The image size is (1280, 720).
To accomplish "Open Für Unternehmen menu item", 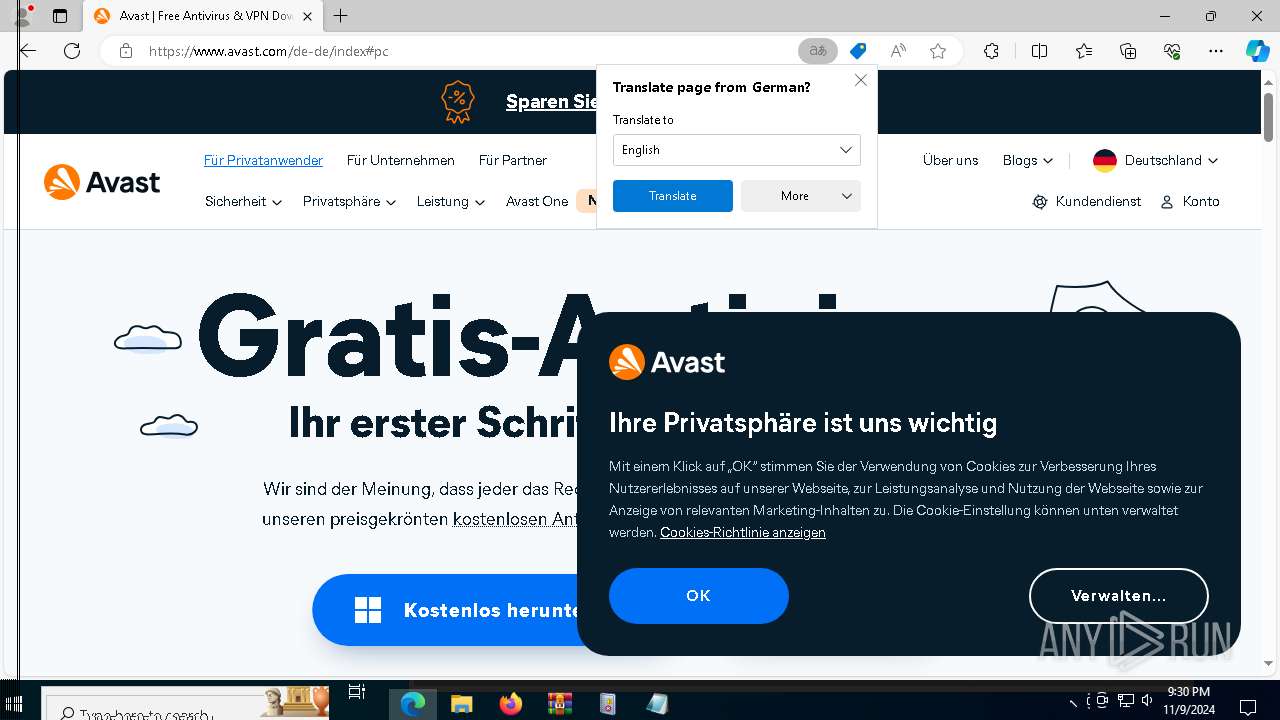I will point(401,160).
